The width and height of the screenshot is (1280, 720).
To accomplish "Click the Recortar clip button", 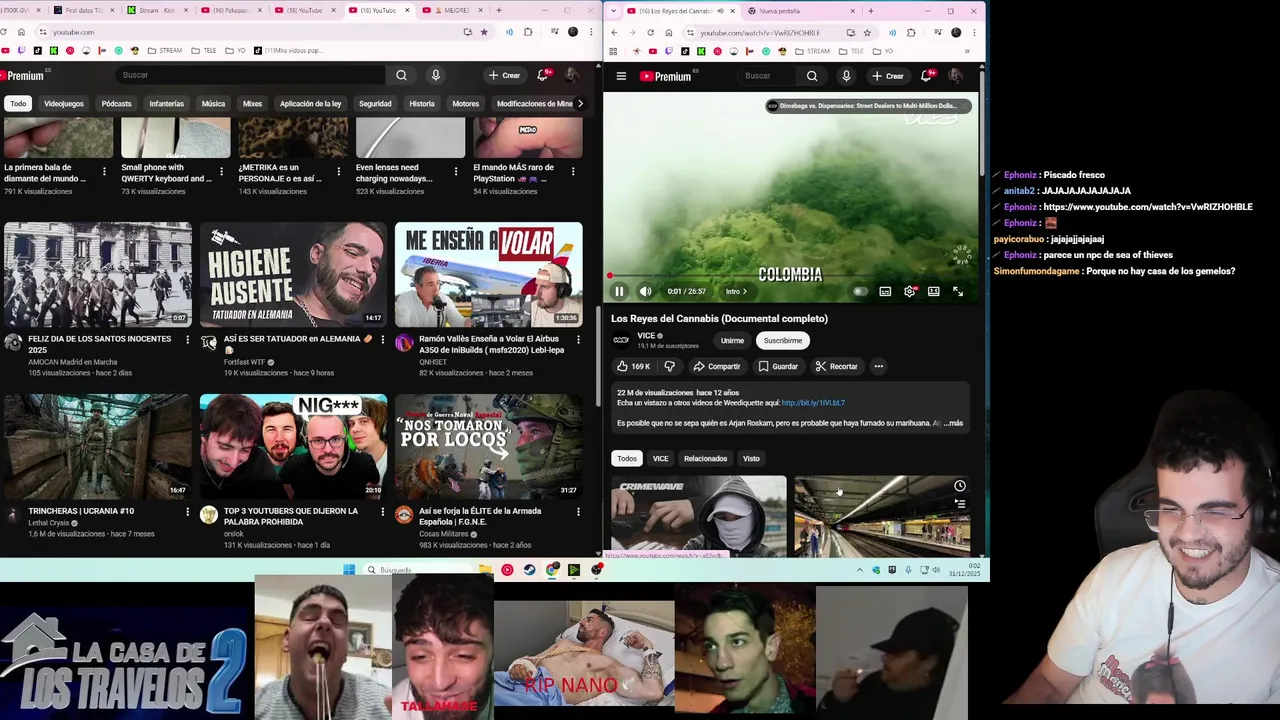I will pyautogui.click(x=836, y=366).
